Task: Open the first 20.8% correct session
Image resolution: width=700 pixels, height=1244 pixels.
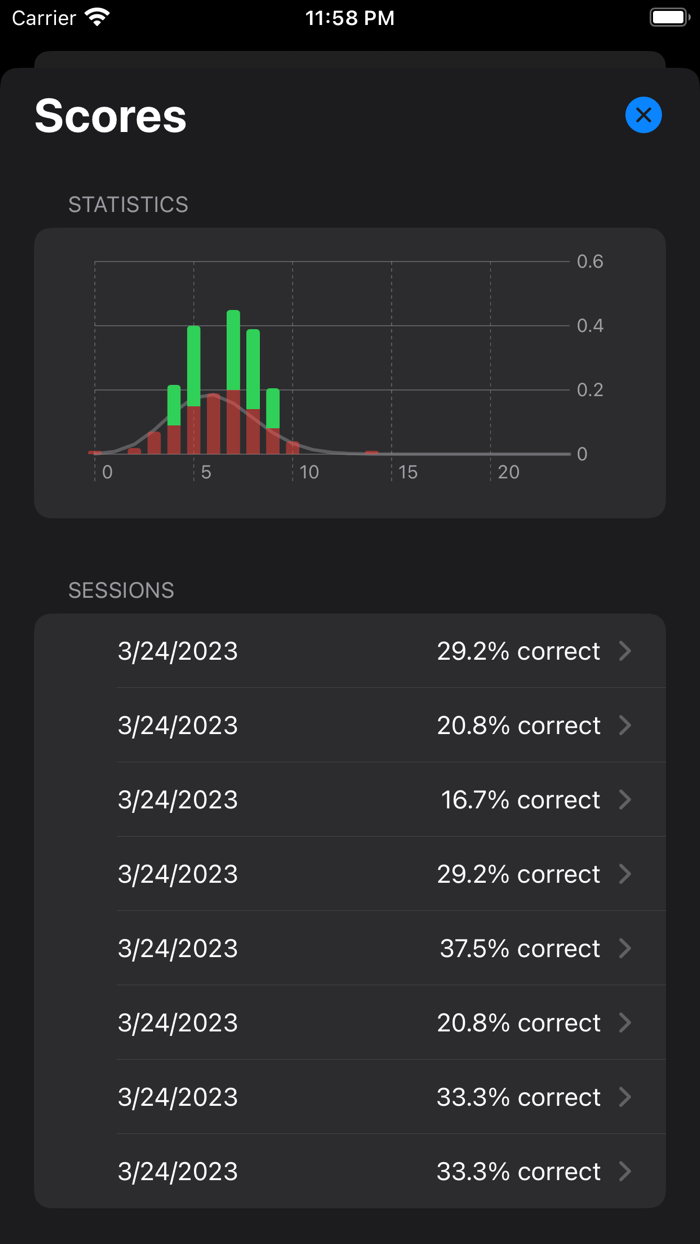Action: tap(390, 725)
